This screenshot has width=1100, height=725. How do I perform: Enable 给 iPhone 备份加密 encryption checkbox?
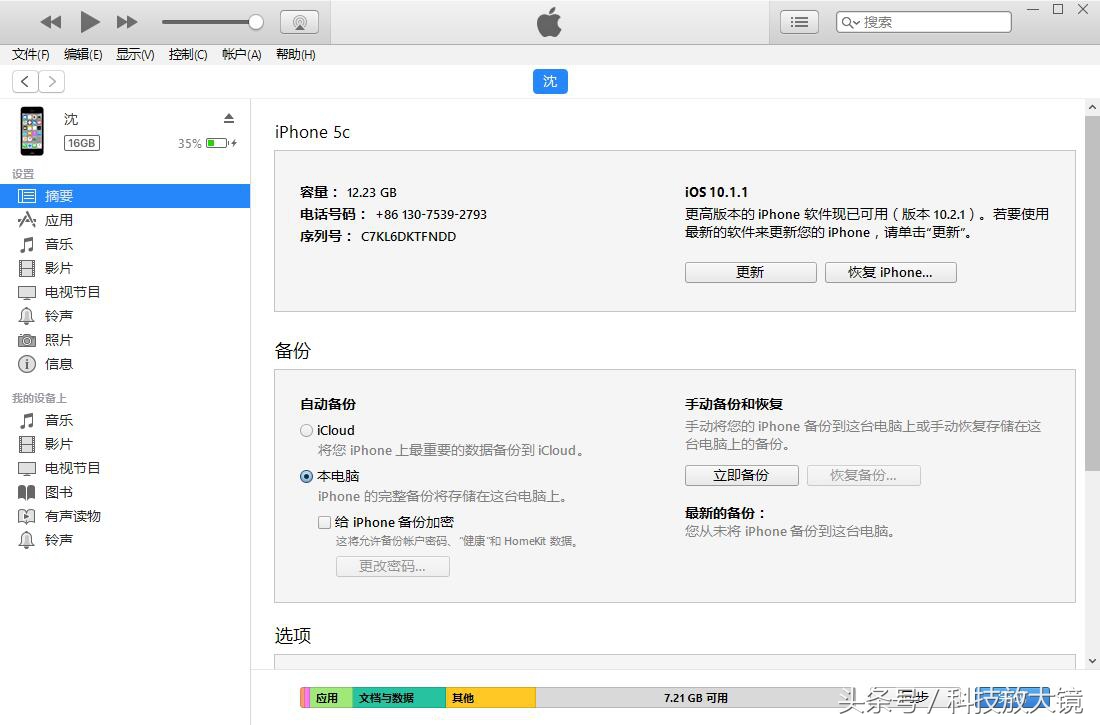(324, 522)
